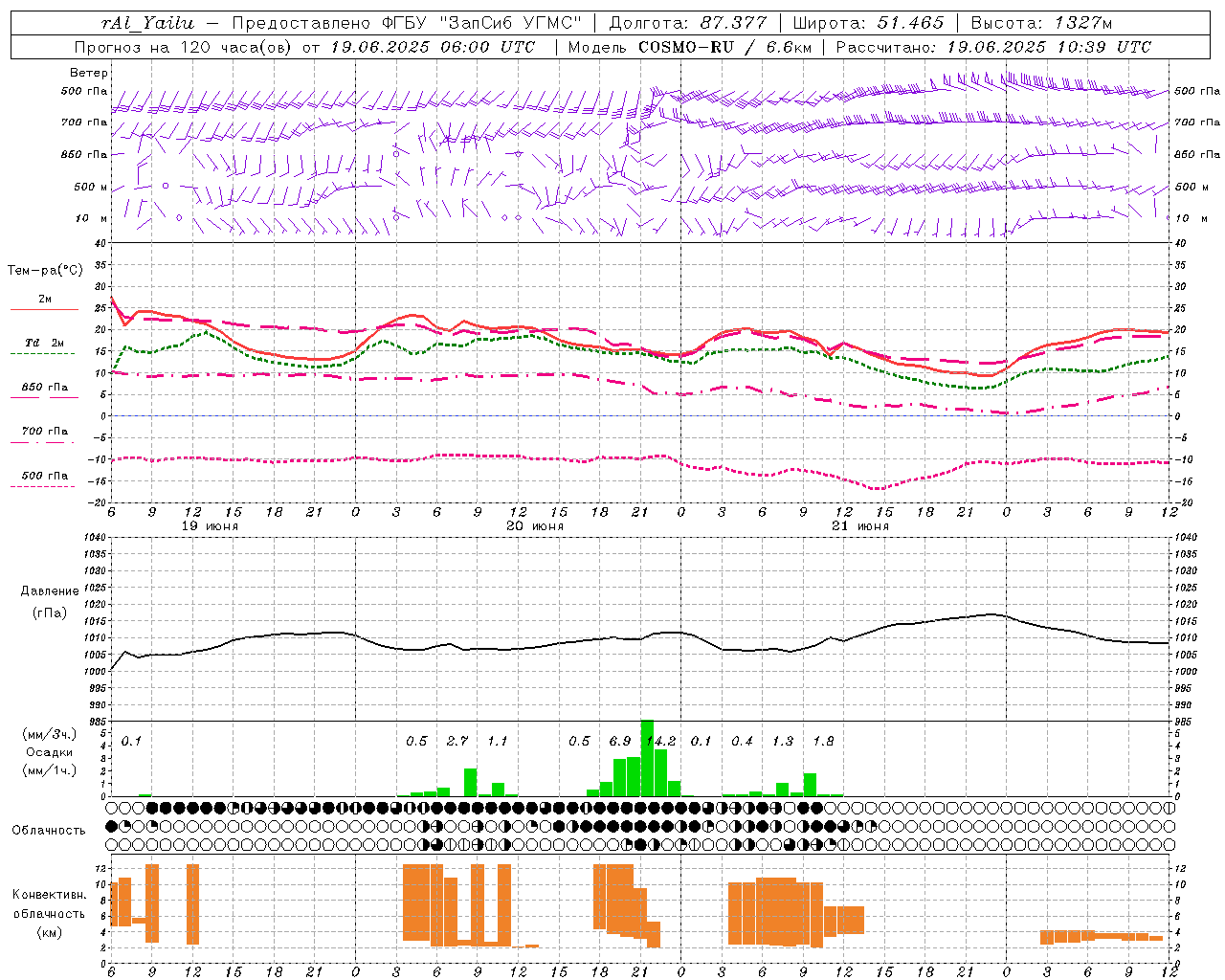Click the "(мм/3ч.)" unit label

[49, 734]
